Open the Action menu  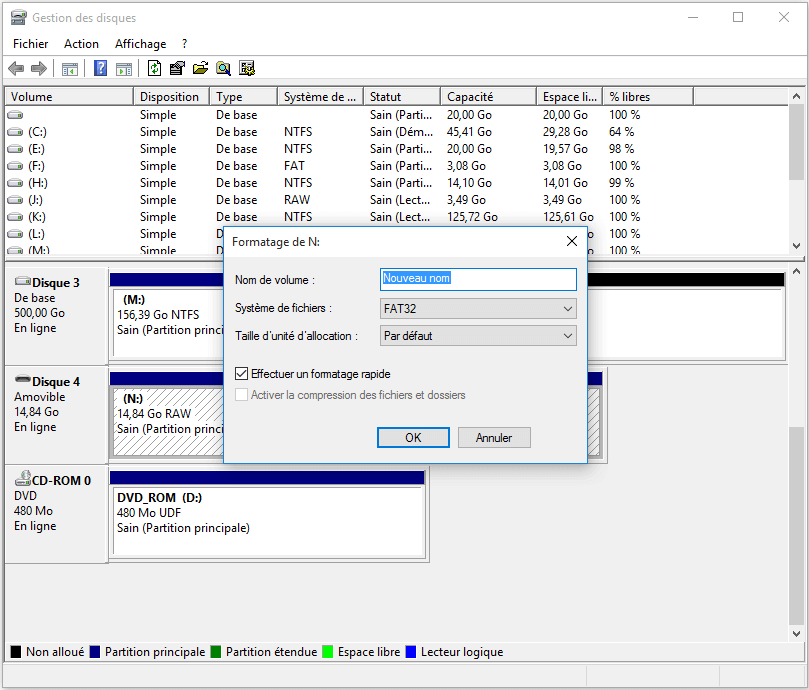(x=81, y=44)
